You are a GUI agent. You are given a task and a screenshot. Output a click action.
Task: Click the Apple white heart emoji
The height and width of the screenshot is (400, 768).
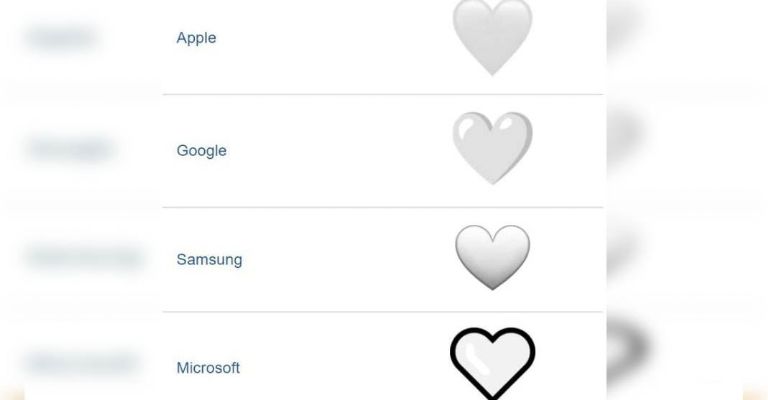pos(492,37)
